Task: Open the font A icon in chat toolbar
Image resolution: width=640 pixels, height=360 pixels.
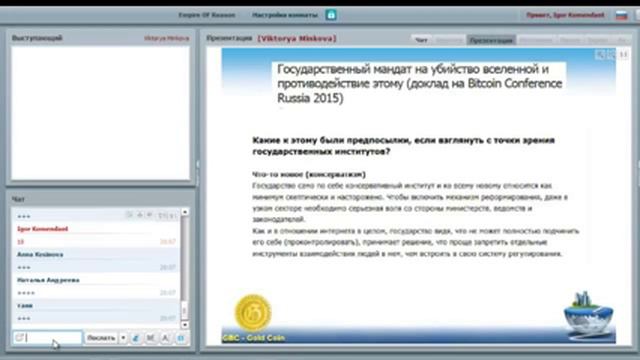Action: pos(165,338)
